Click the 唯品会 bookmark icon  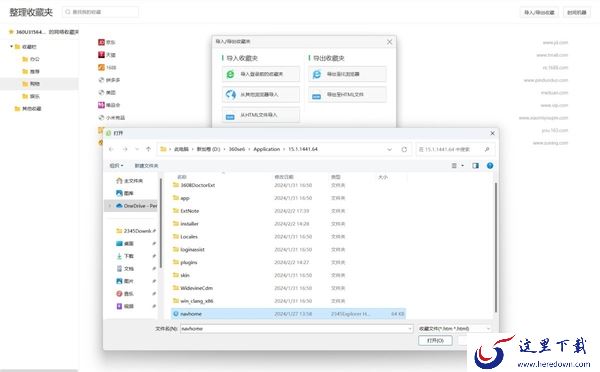[x=101, y=105]
